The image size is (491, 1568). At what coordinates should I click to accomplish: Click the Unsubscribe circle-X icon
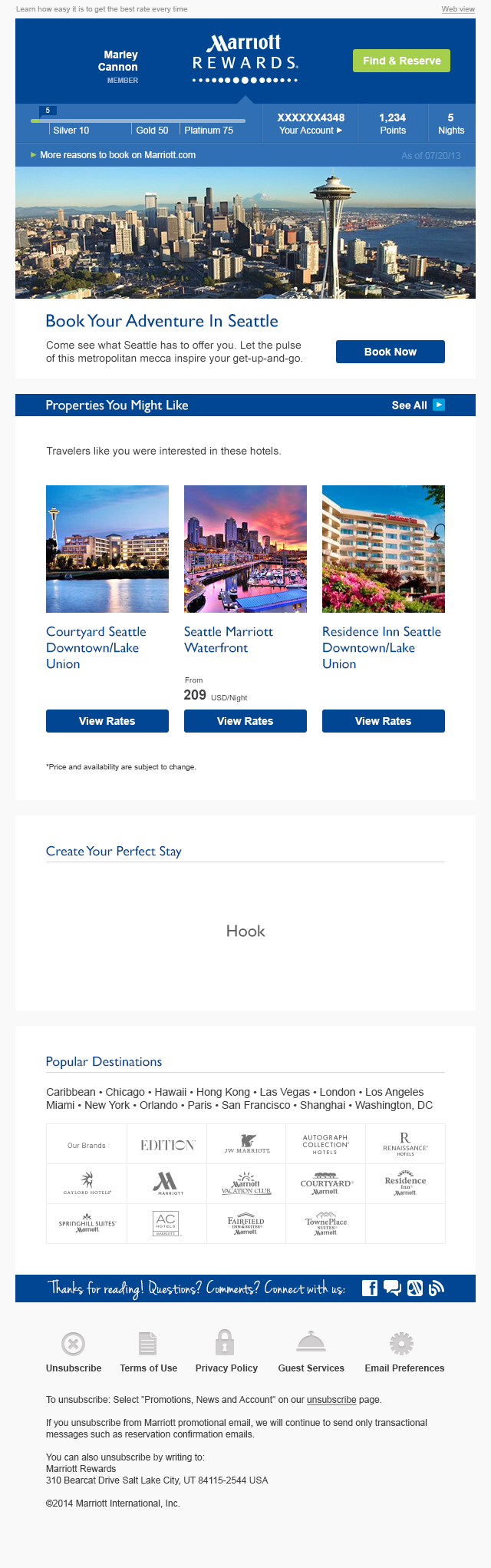coord(73,1343)
